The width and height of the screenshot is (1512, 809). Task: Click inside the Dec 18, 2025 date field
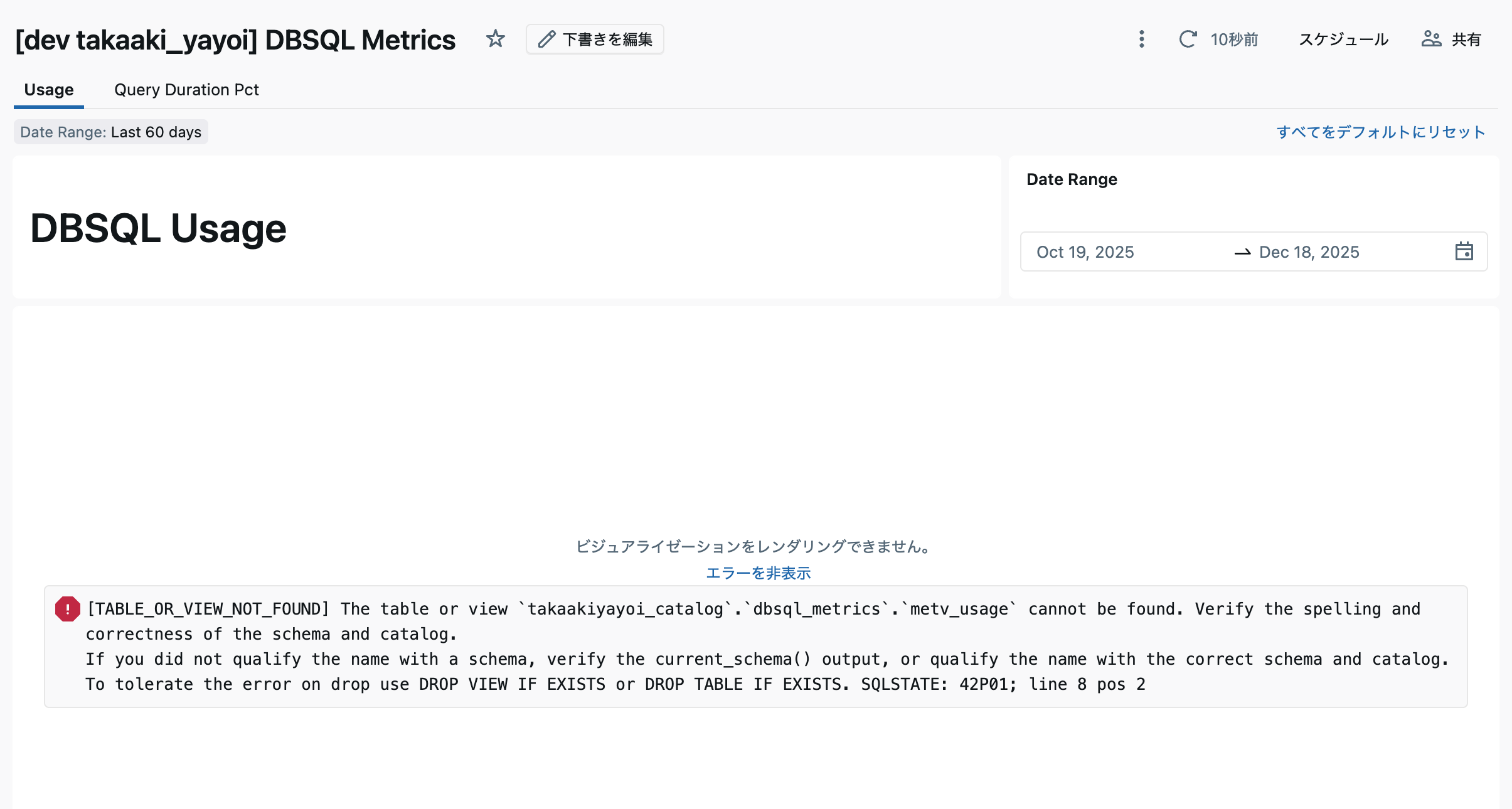click(x=1309, y=251)
